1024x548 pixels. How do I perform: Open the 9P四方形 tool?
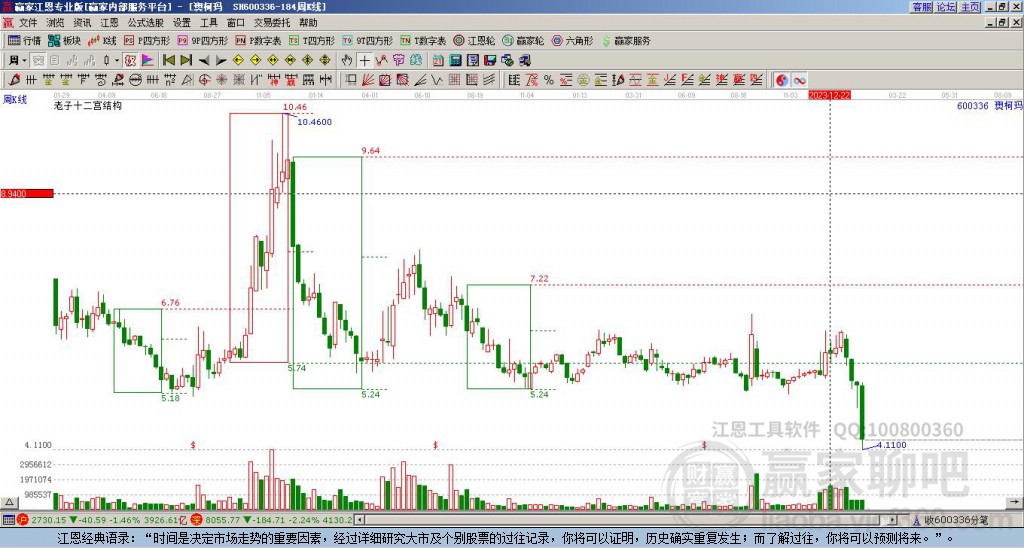(x=203, y=40)
